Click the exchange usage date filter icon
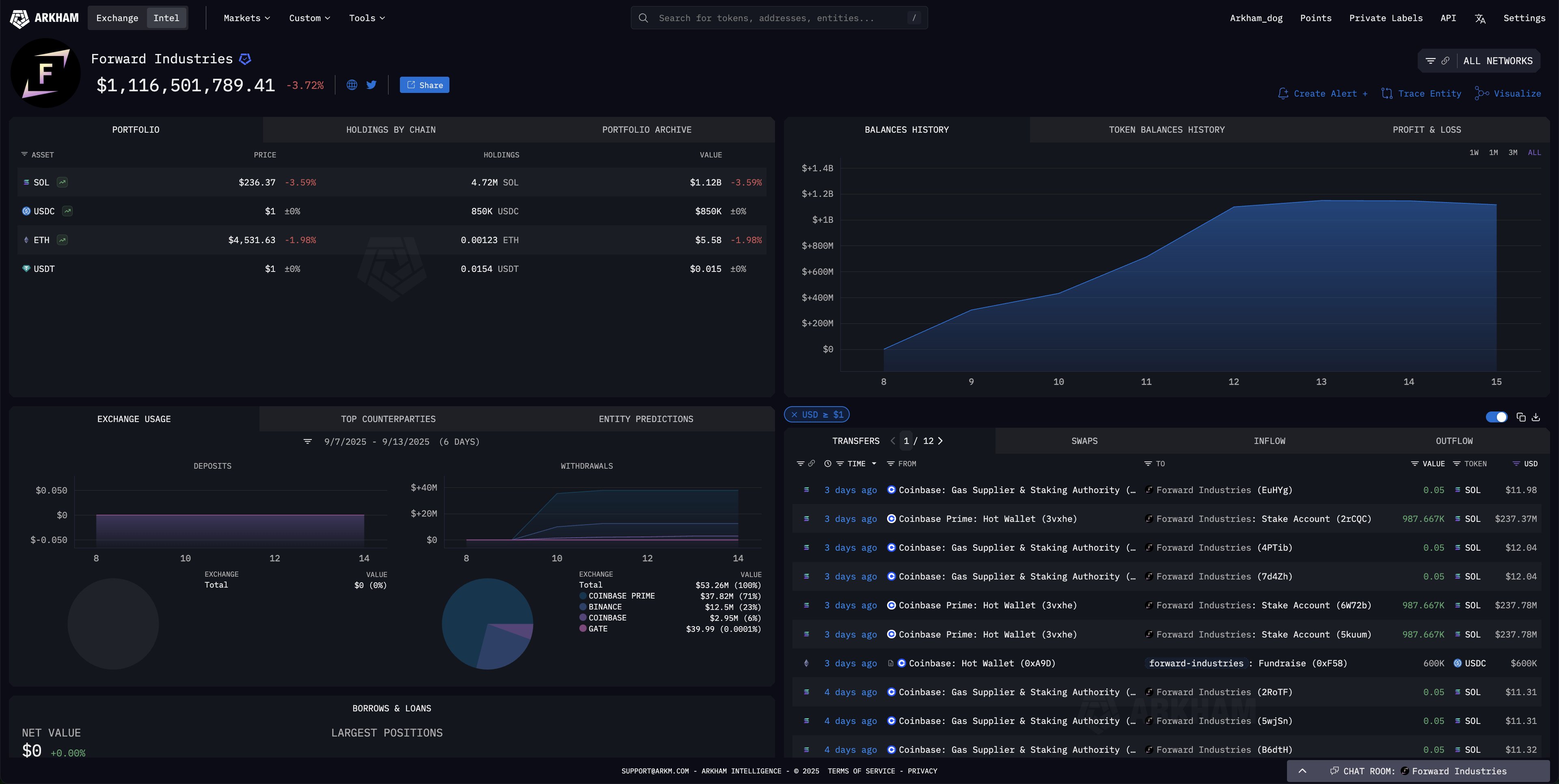Image resolution: width=1559 pixels, height=784 pixels. tap(307, 442)
